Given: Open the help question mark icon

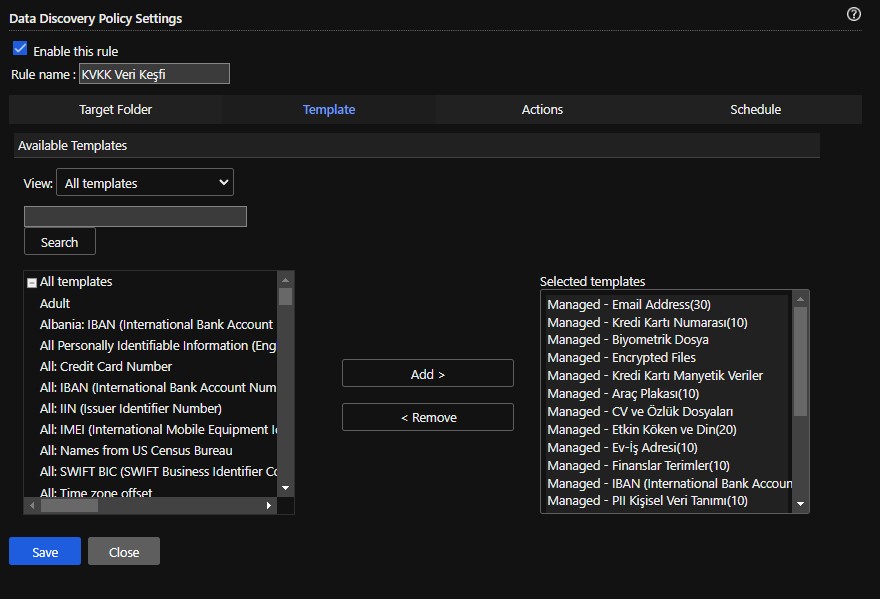Looking at the screenshot, I should [853, 14].
